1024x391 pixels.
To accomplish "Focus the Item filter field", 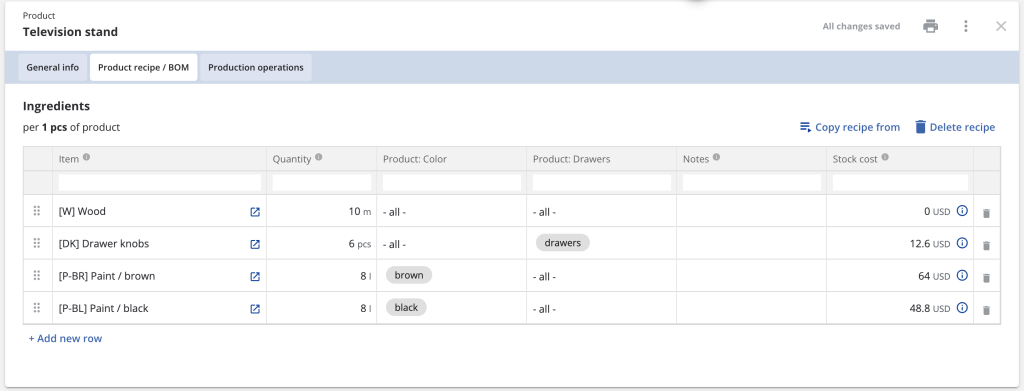I will pyautogui.click(x=159, y=183).
